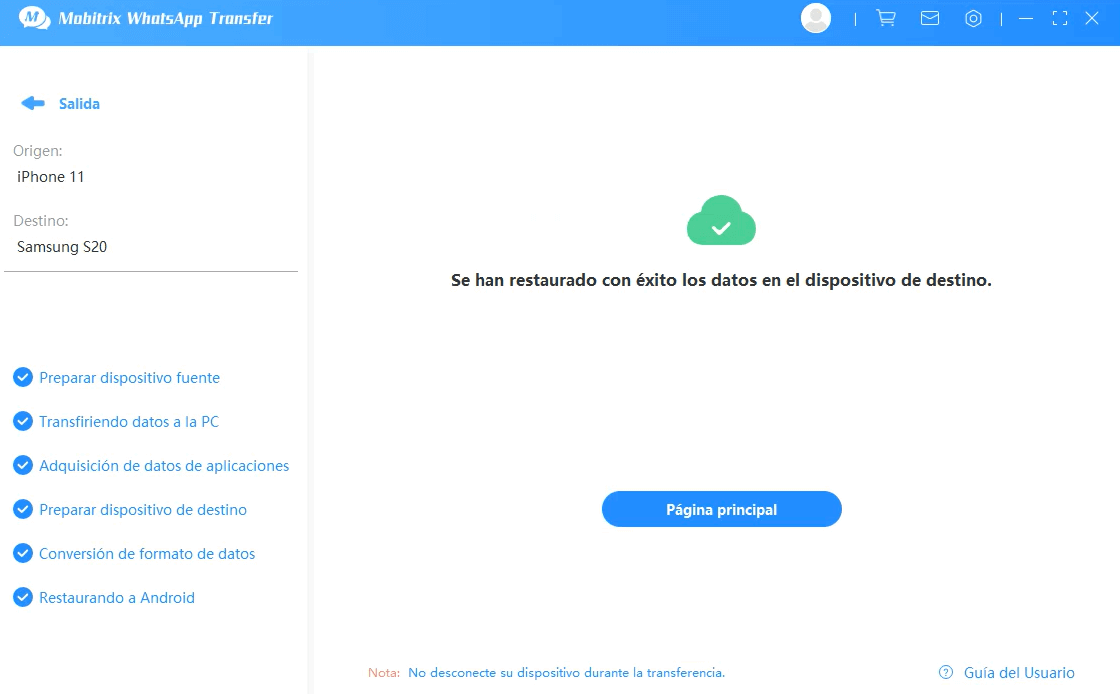Viewport: 1120px width, 694px height.
Task: Open the shopping cart icon
Action: point(885,18)
